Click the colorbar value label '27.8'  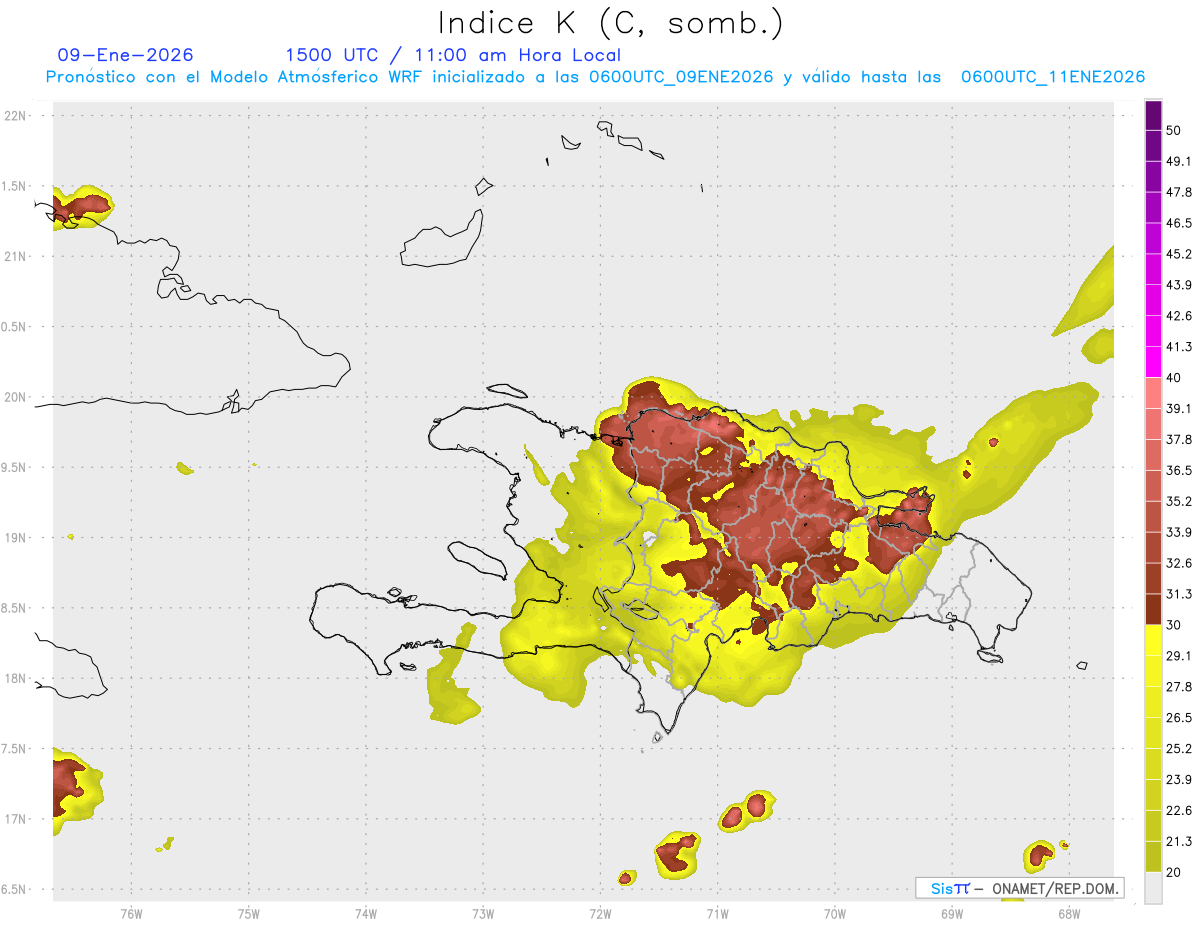pyautogui.click(x=1178, y=687)
